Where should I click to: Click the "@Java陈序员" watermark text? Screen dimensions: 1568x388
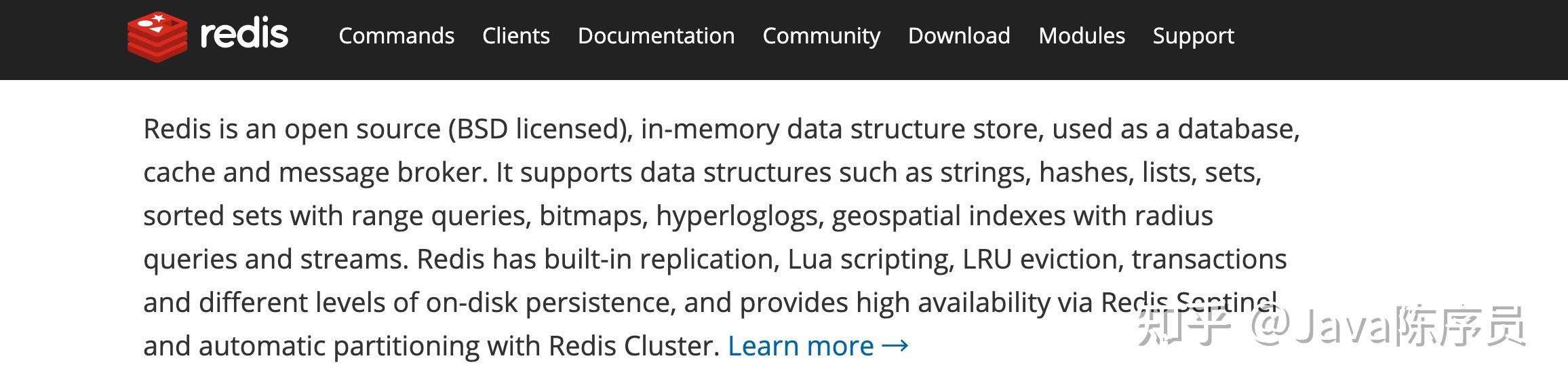(1388, 327)
